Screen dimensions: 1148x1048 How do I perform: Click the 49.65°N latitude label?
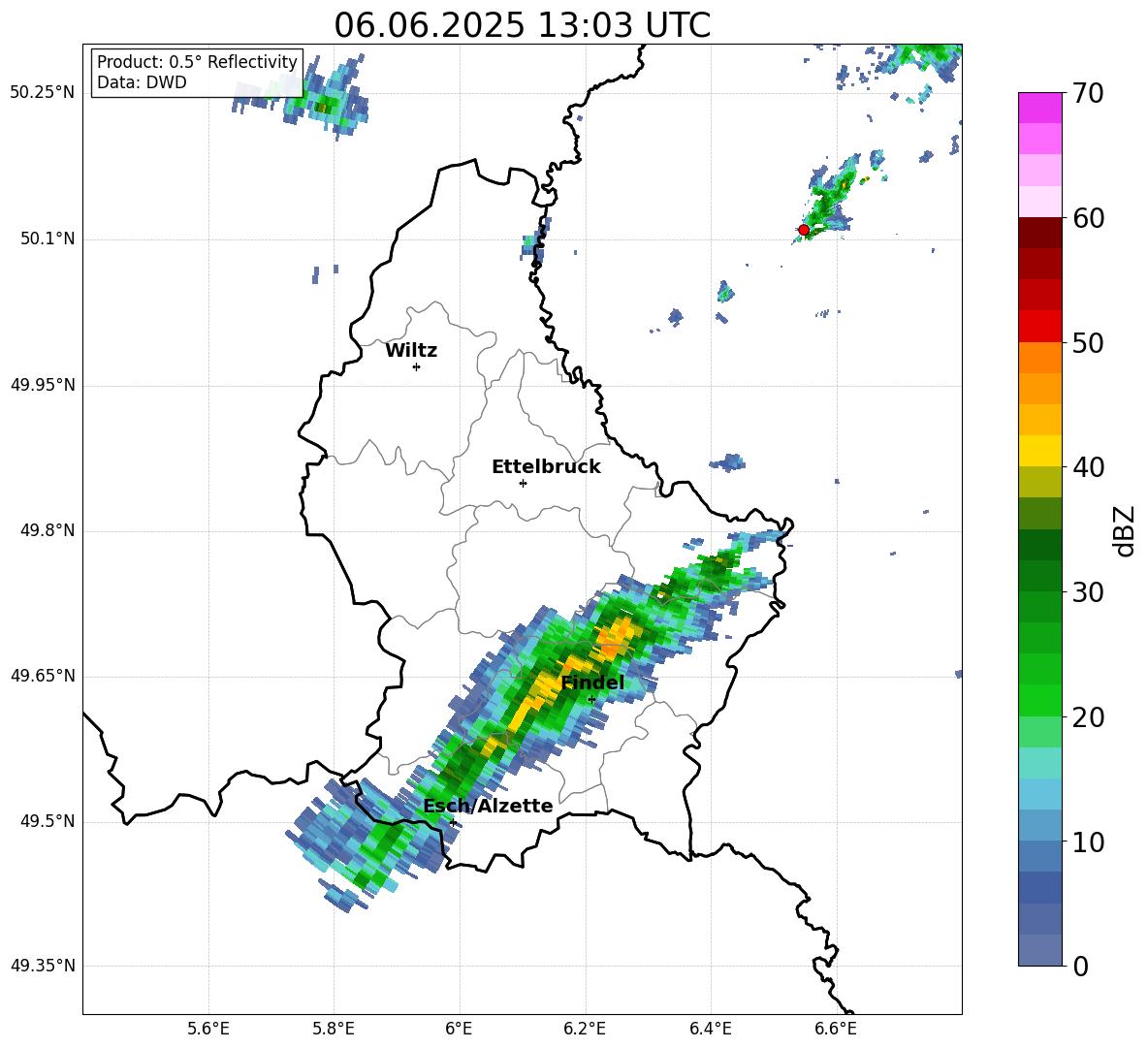43,676
